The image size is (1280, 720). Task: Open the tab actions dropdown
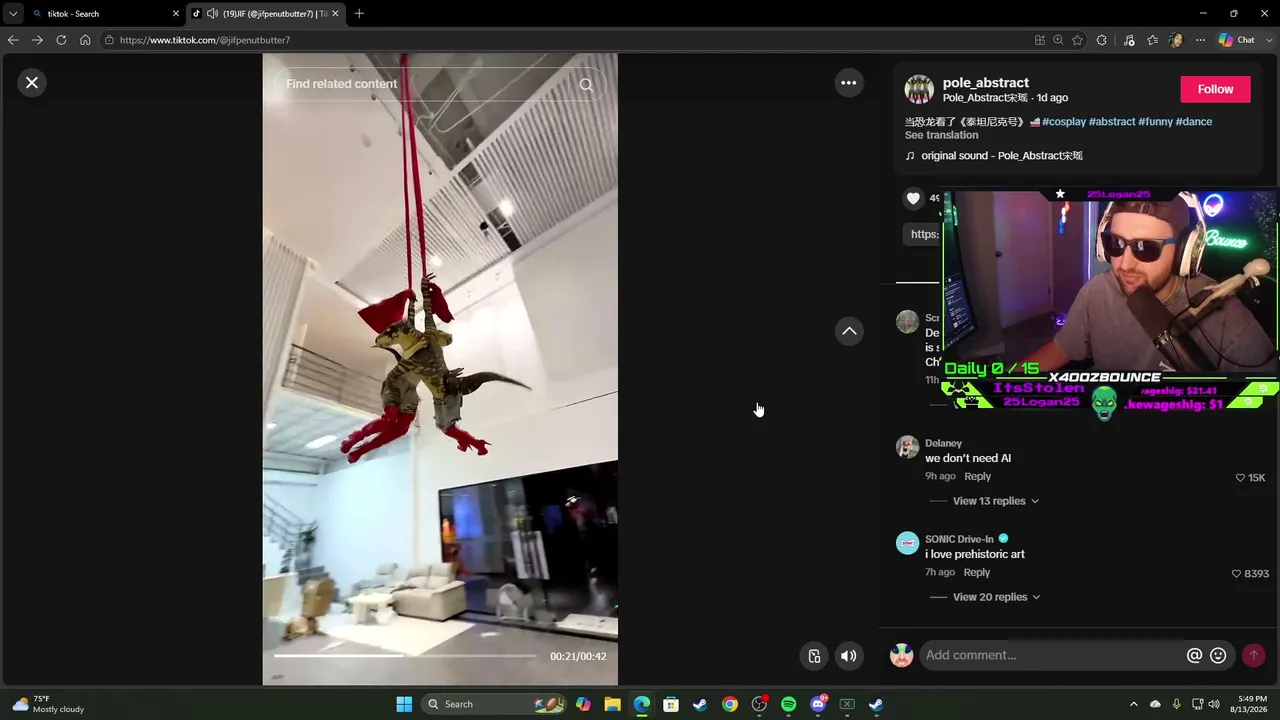point(12,14)
